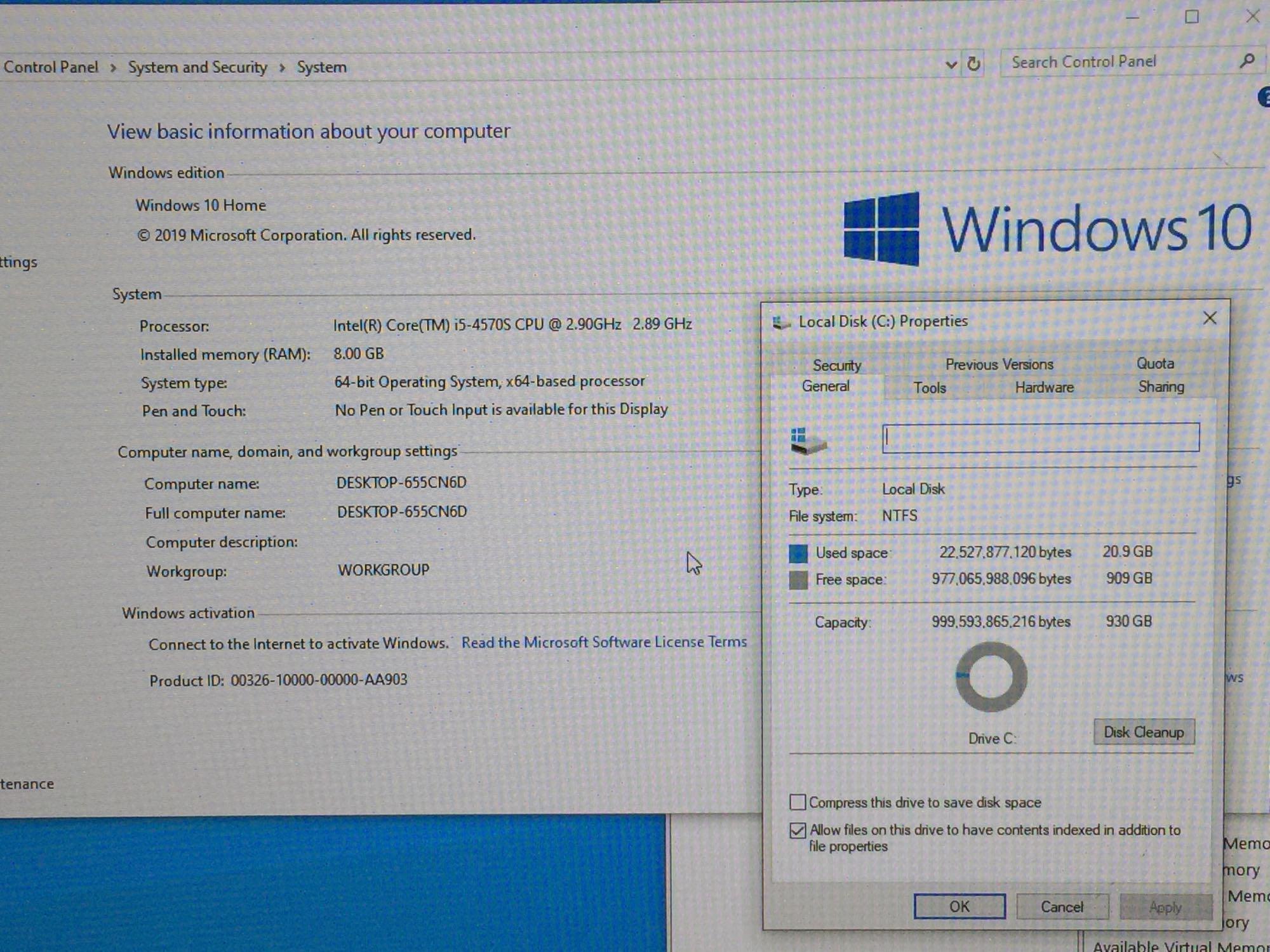This screenshot has width=1270, height=952.
Task: Click the free space value 909 GB
Action: pos(1129,578)
